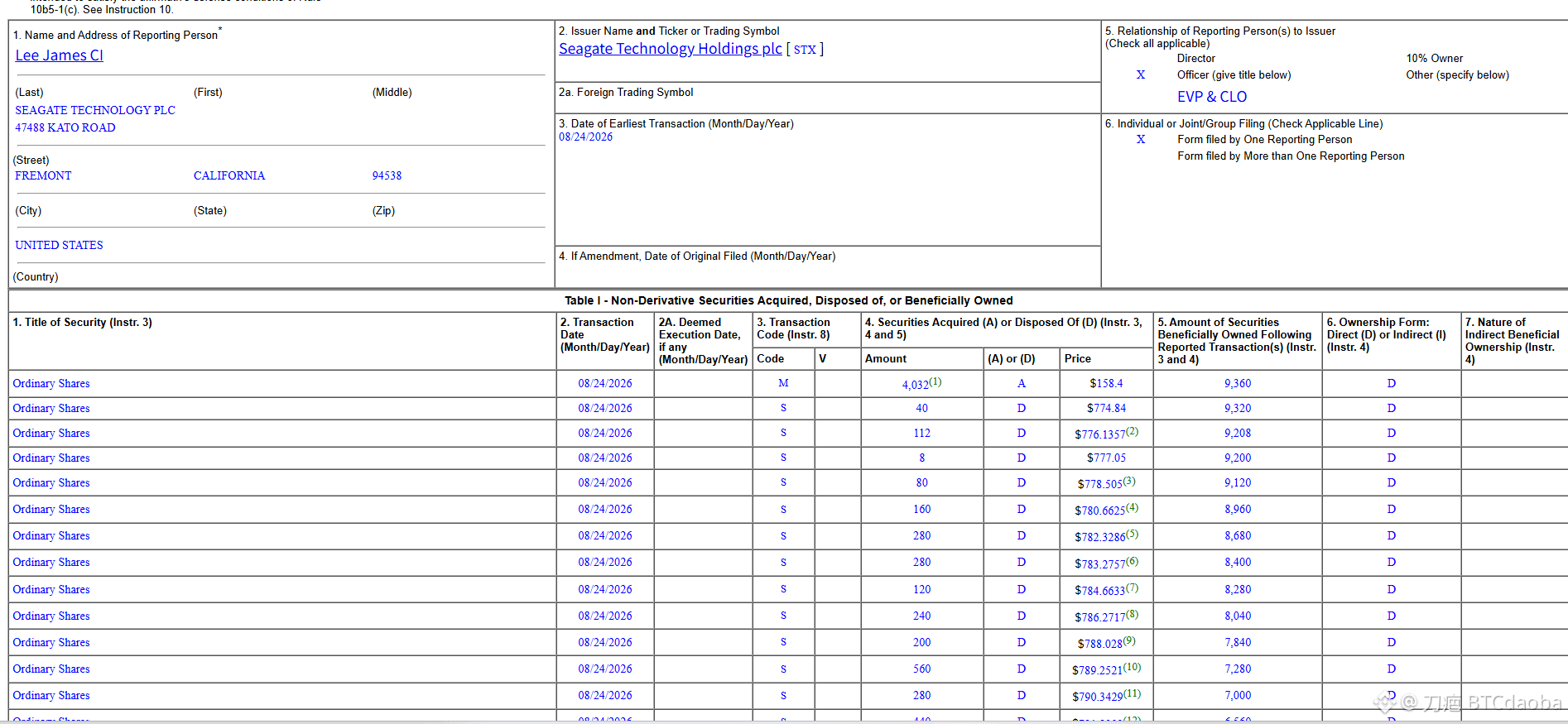
Task: Open footnote (1) next to amount 4,032
Action: (936, 381)
